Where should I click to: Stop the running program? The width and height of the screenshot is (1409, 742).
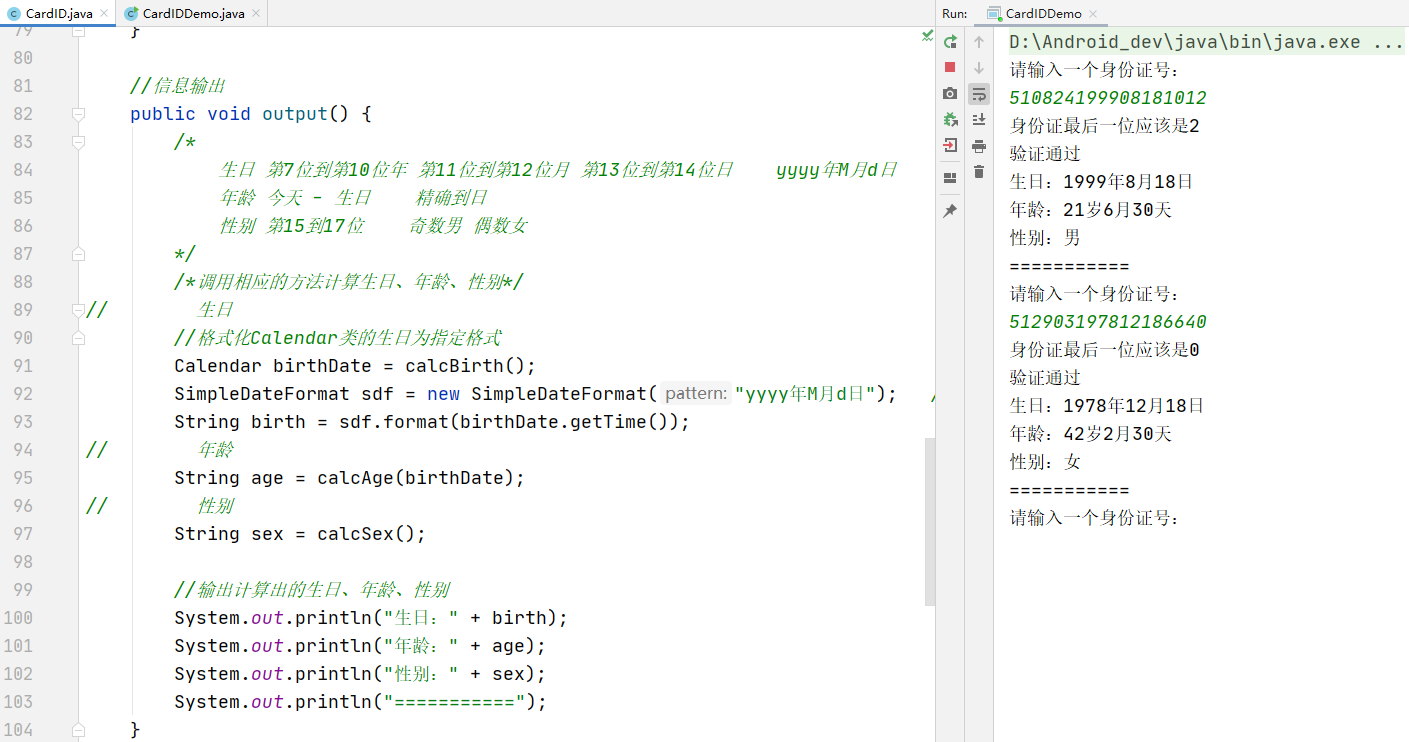950,67
